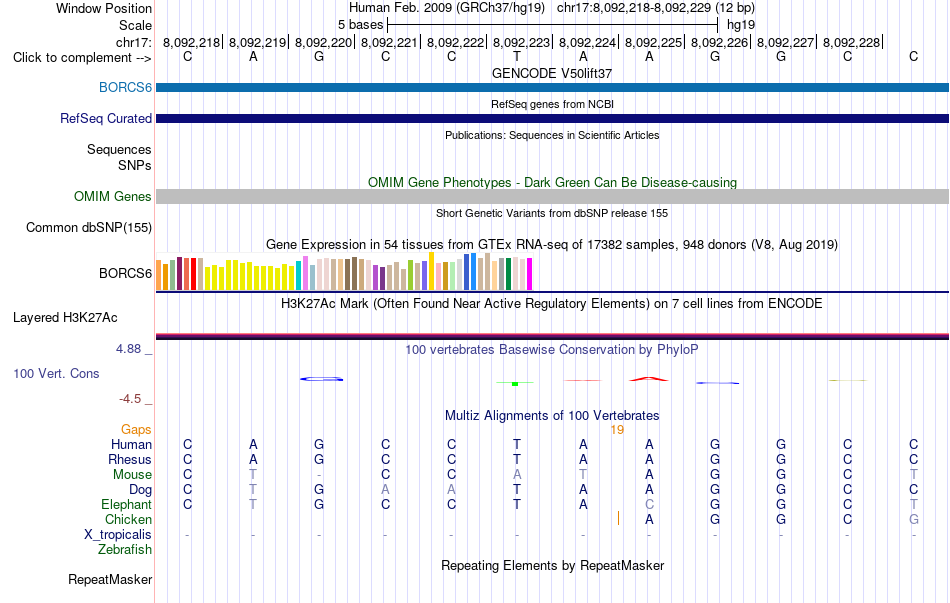Screen dimensions: 950x603
Task: Click the Scale label
Action: point(135,25)
